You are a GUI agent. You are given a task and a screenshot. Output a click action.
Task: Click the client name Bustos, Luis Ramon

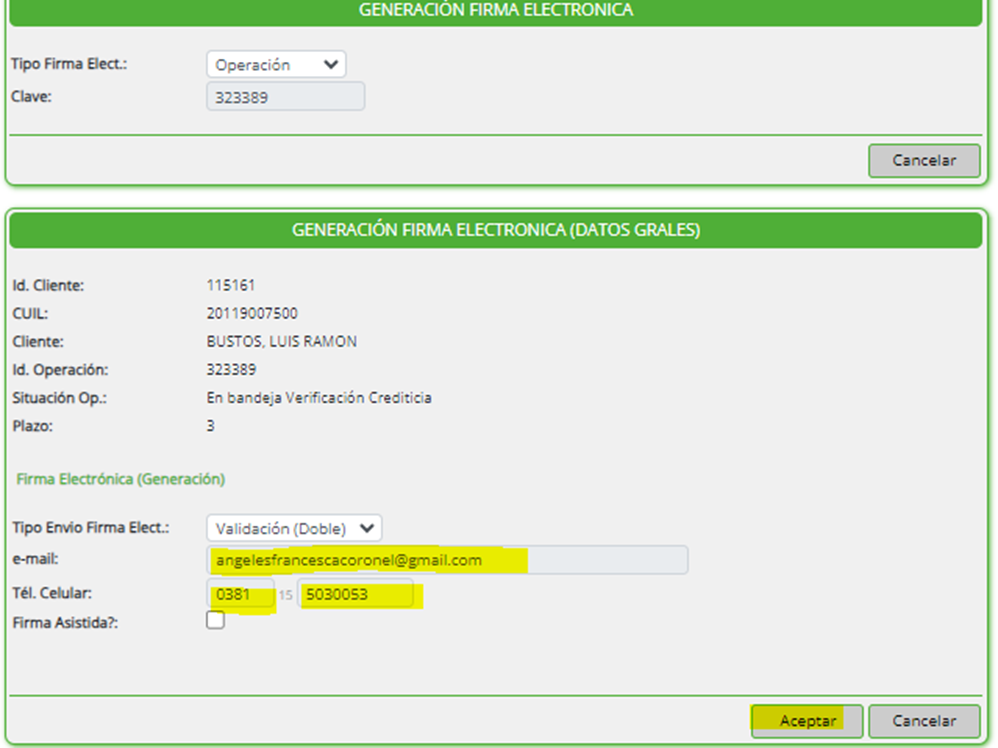click(281, 342)
